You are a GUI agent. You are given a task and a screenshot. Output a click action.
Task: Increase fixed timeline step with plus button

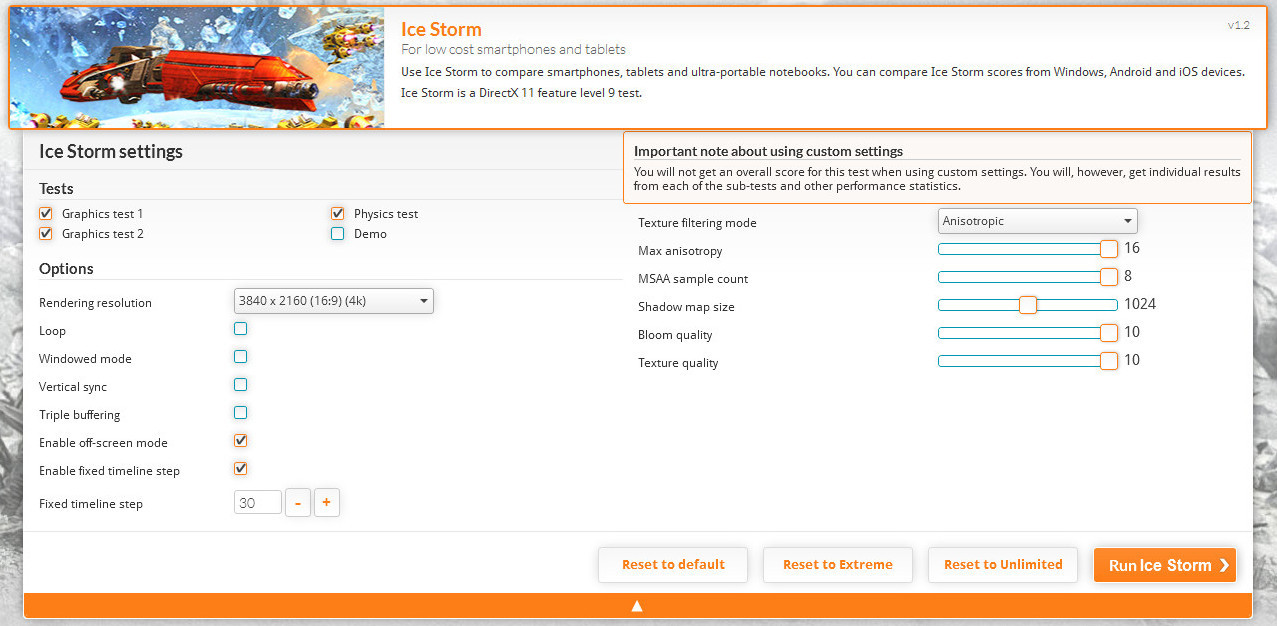tap(327, 503)
